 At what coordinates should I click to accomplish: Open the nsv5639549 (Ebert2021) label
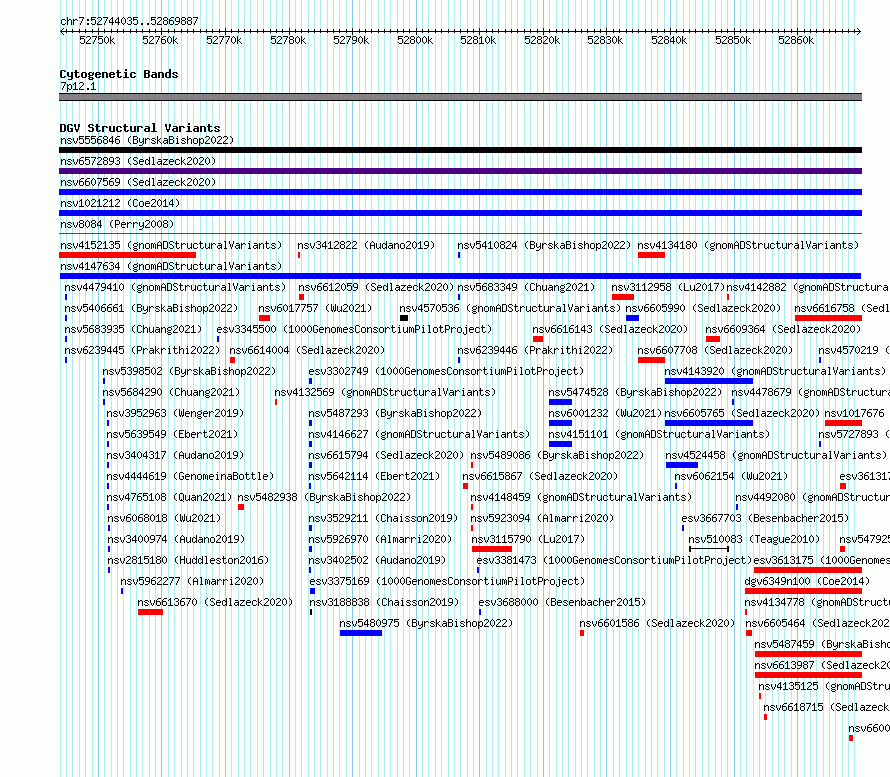(x=173, y=434)
